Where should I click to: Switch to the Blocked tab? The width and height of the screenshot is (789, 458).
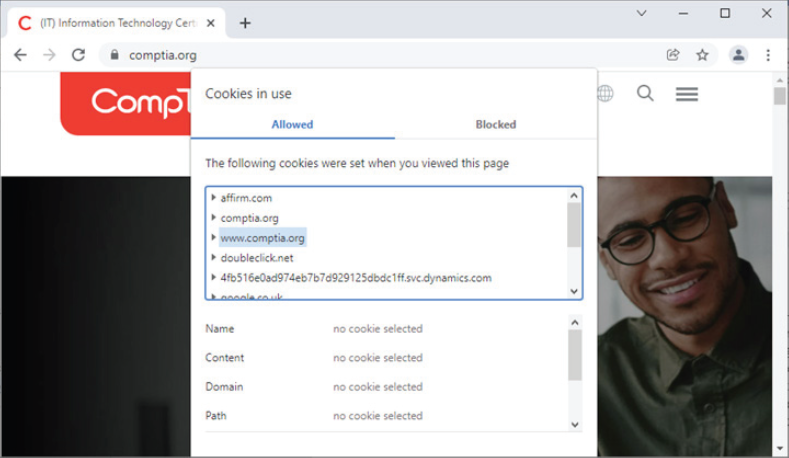(496, 124)
